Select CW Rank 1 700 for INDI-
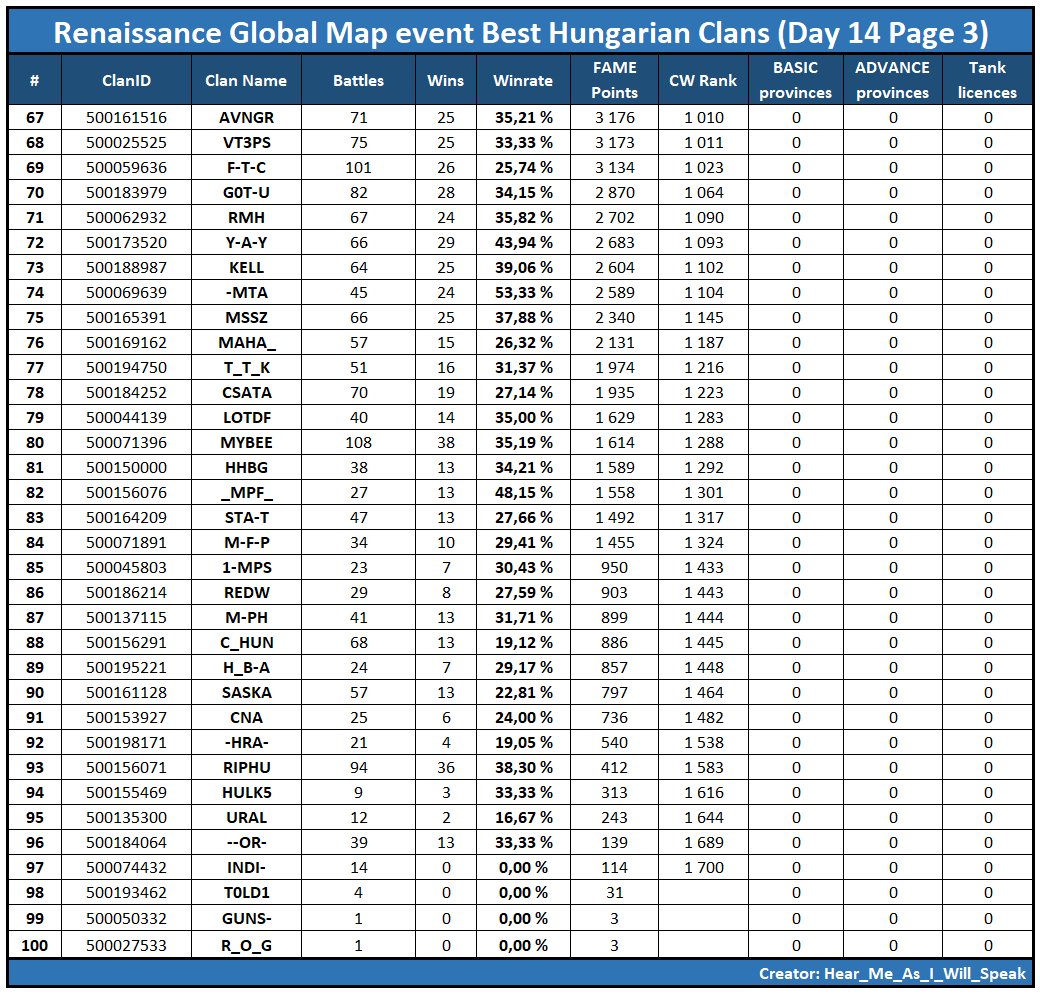 tap(704, 867)
